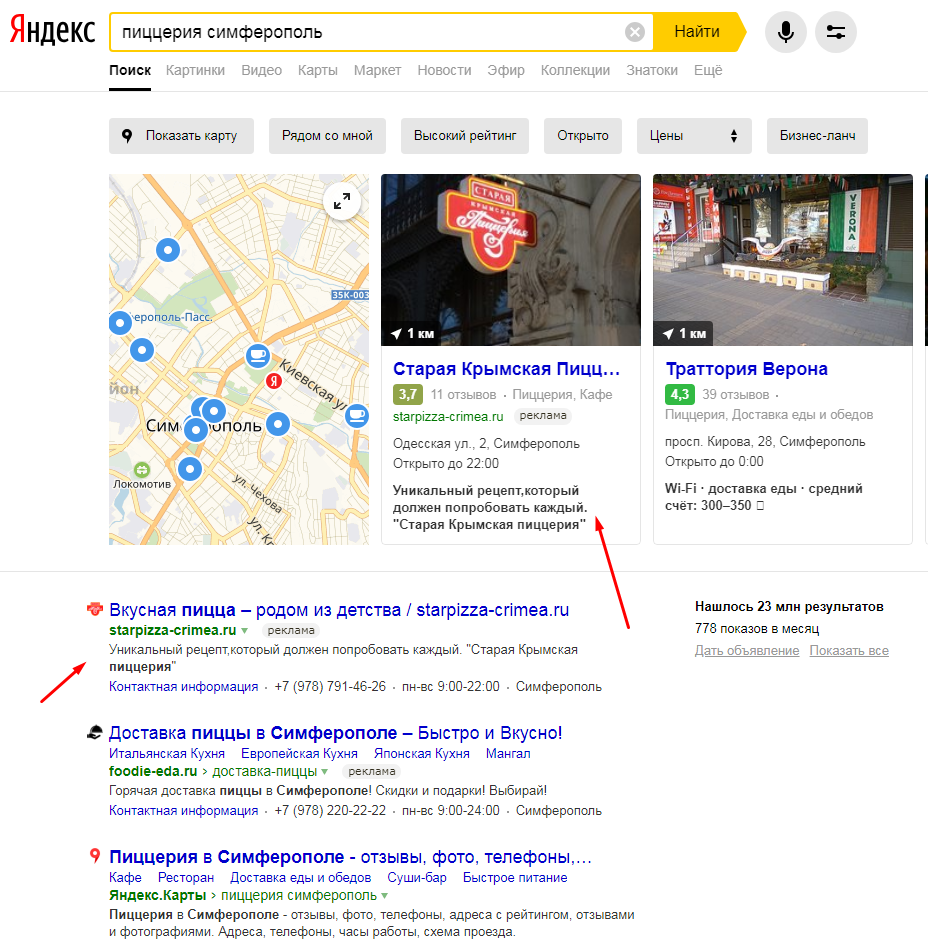The width and height of the screenshot is (928, 951).
Task: Select the 4,3 rating badge
Action: (x=680, y=395)
